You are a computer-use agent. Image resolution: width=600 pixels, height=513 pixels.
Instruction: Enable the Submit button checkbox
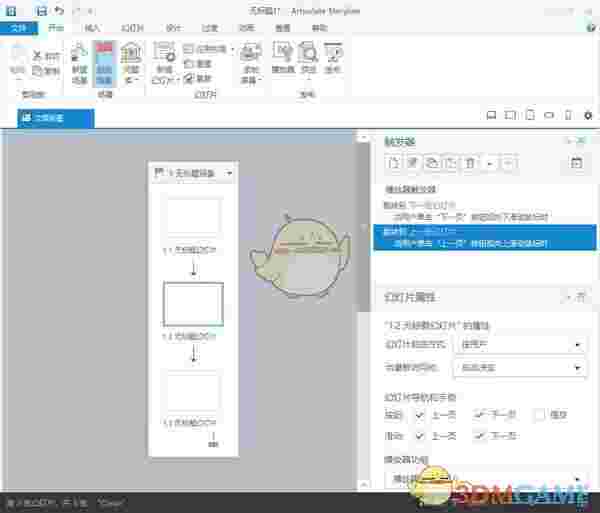click(540, 414)
